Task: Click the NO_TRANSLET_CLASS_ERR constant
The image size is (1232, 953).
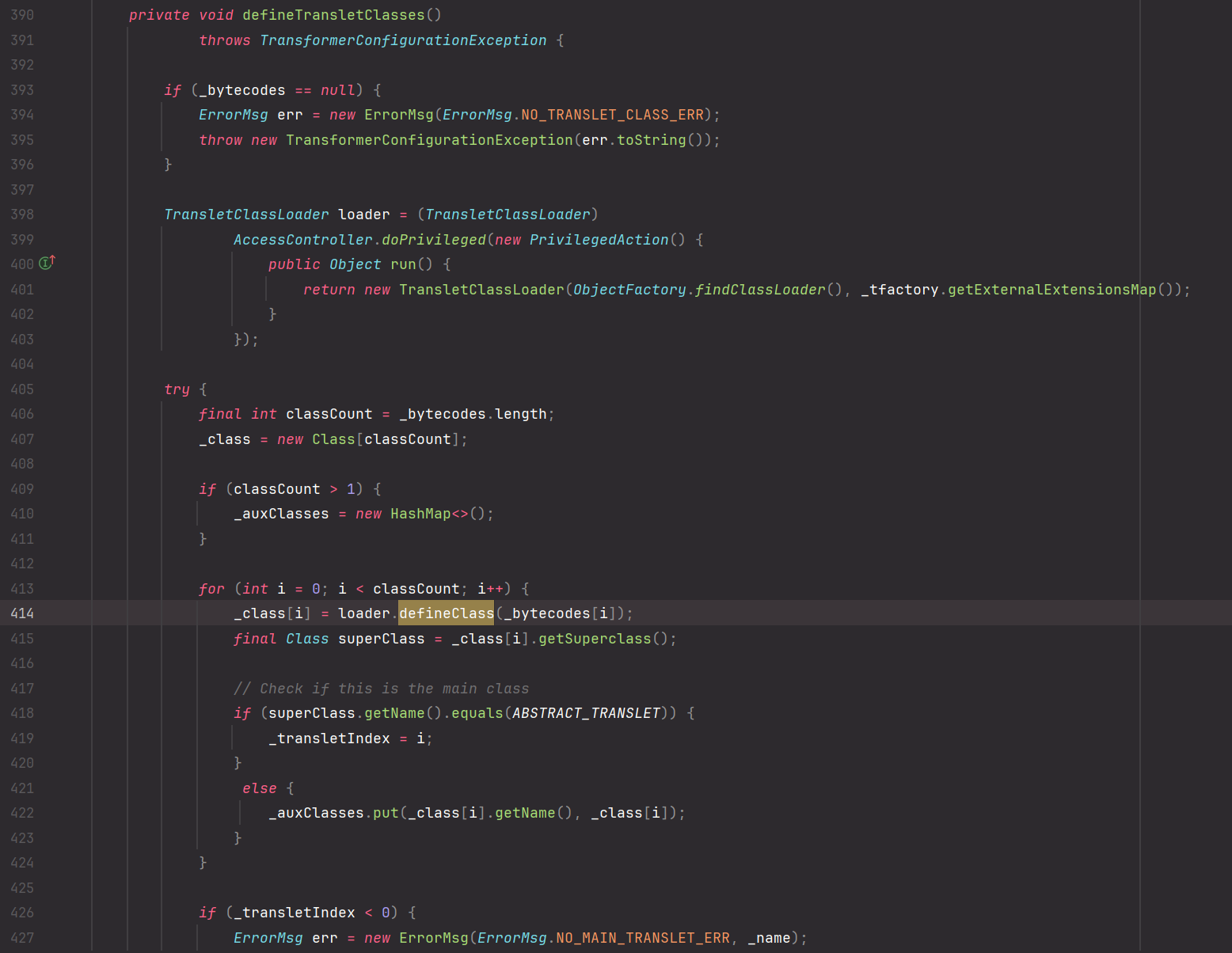Action: click(x=612, y=115)
